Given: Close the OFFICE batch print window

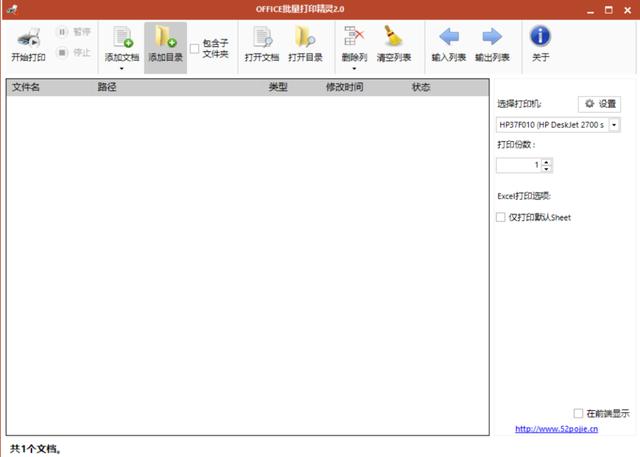Looking at the screenshot, I should (x=628, y=10).
